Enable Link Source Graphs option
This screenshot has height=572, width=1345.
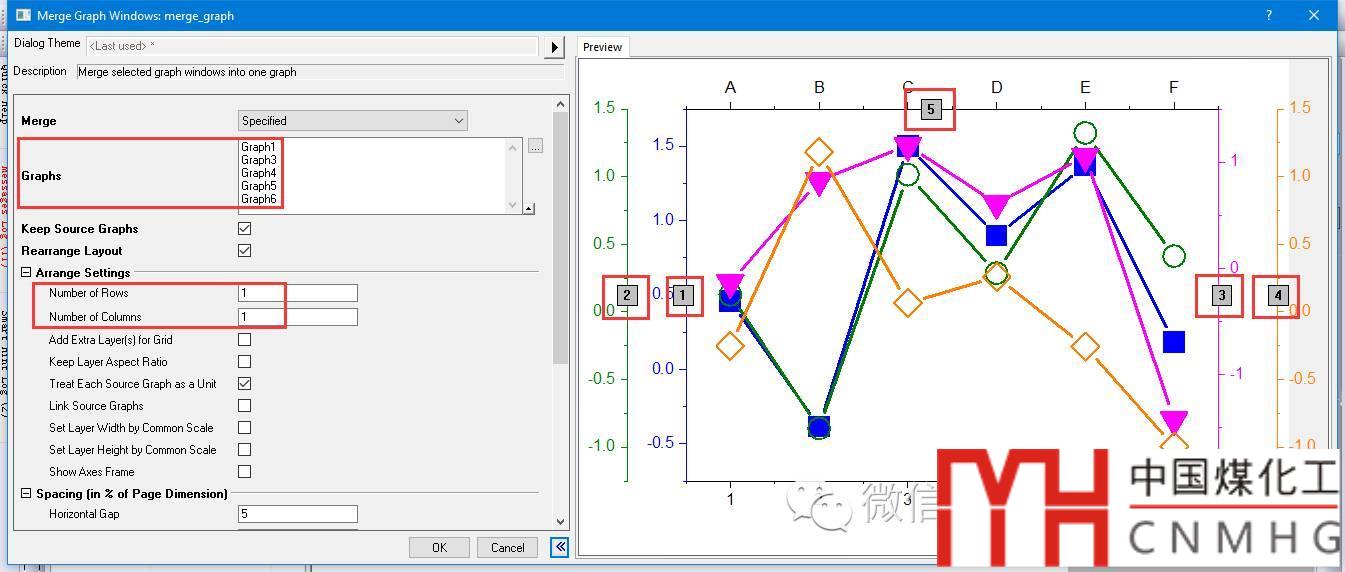245,406
